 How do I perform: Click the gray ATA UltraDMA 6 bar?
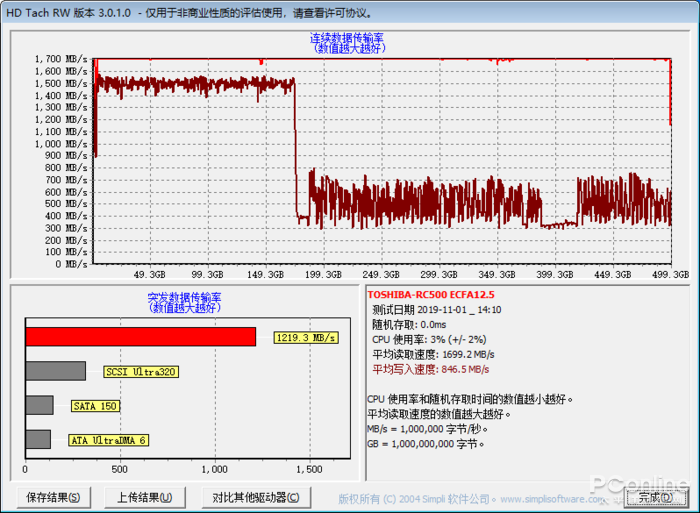pos(38,439)
